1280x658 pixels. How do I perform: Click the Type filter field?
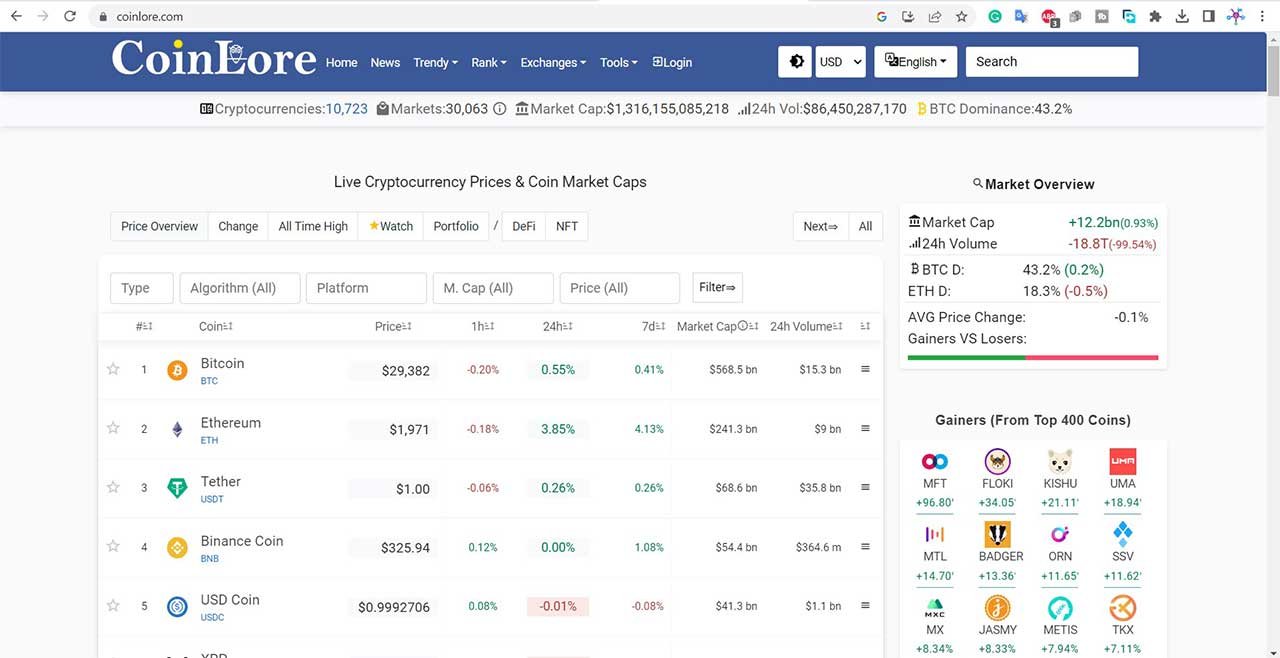pyautogui.click(x=142, y=288)
